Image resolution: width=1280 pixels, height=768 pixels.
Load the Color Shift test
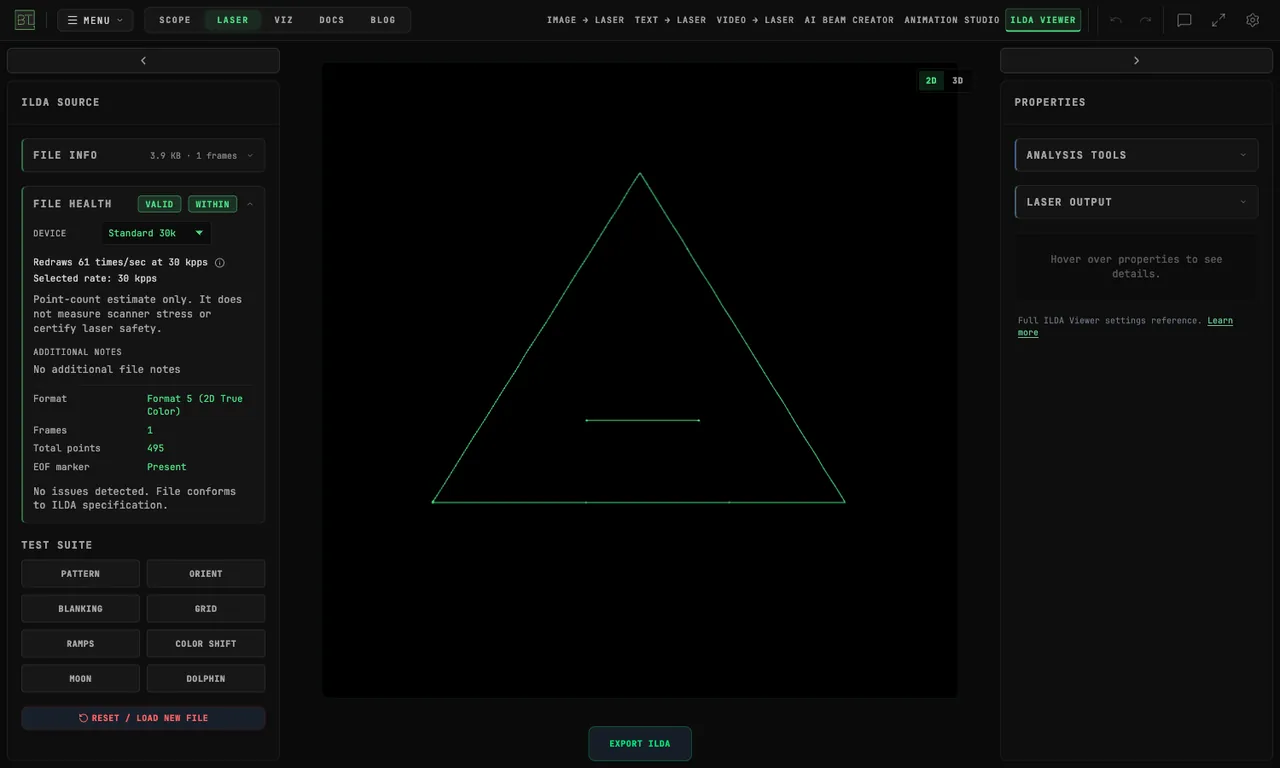[206, 644]
